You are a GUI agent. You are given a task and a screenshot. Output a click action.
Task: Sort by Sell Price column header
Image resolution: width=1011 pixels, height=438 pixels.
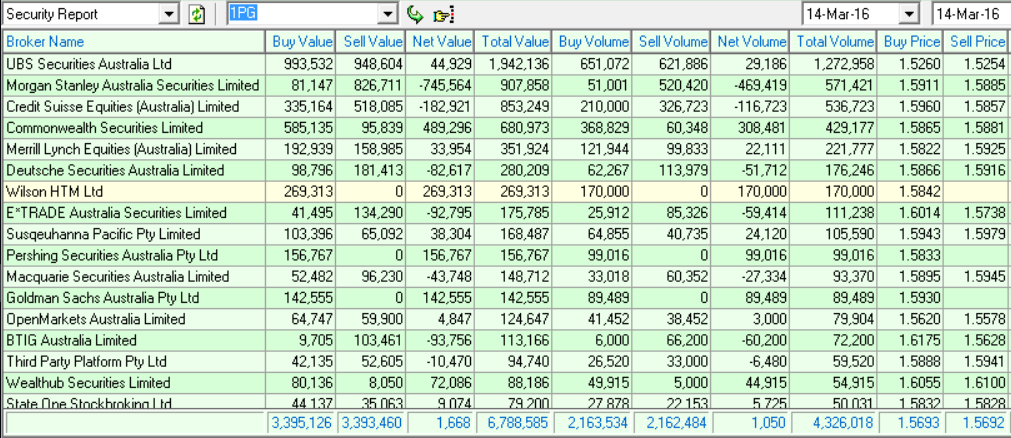pos(977,42)
